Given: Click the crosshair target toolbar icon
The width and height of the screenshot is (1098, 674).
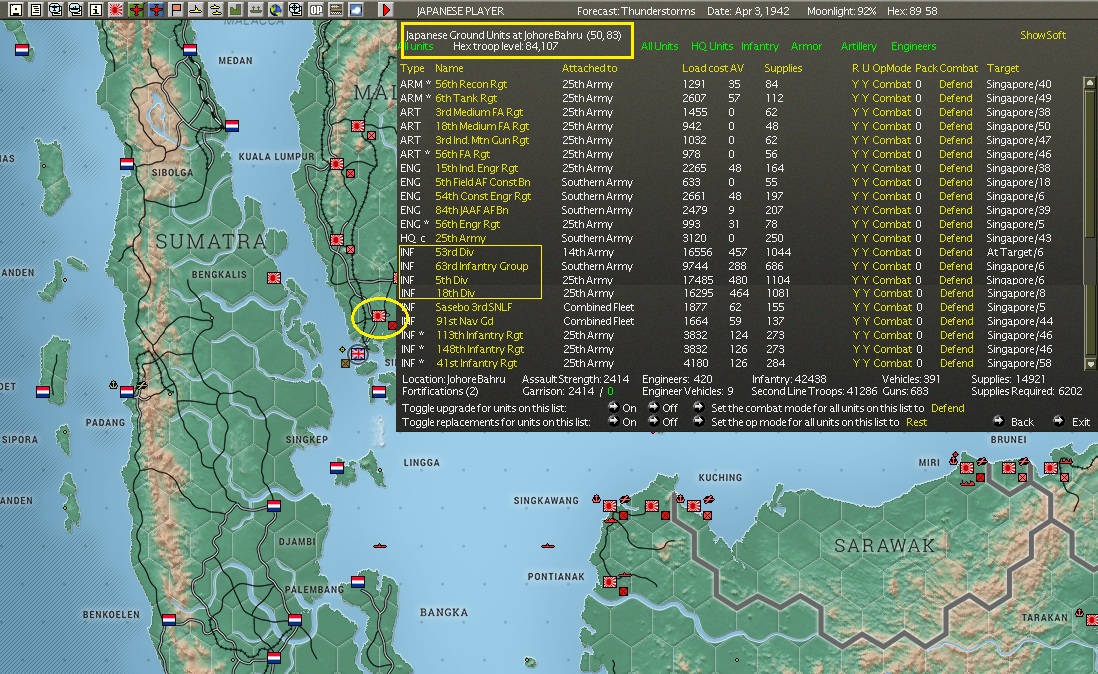Looking at the screenshot, I should click(296, 10).
